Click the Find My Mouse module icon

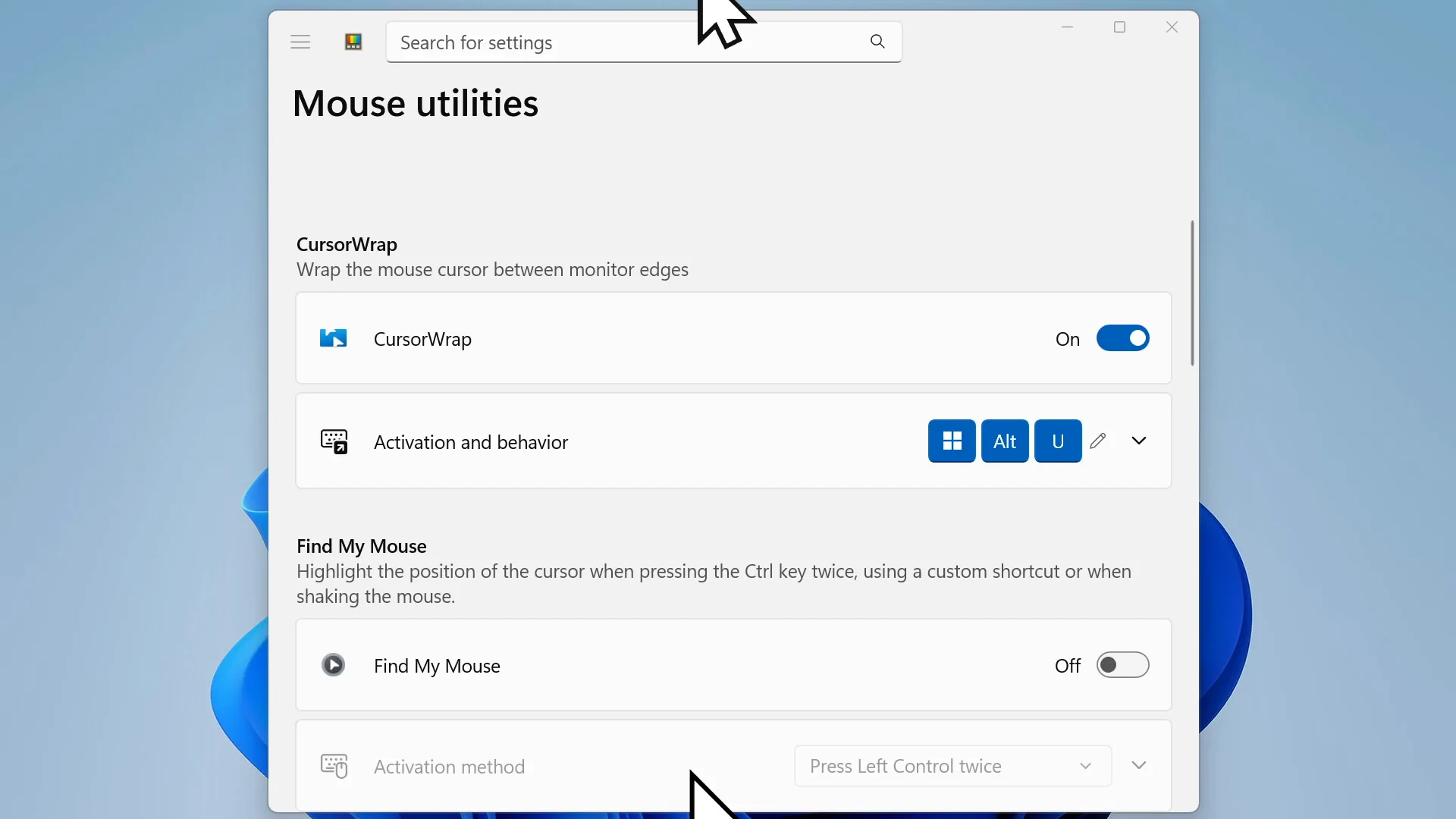334,665
